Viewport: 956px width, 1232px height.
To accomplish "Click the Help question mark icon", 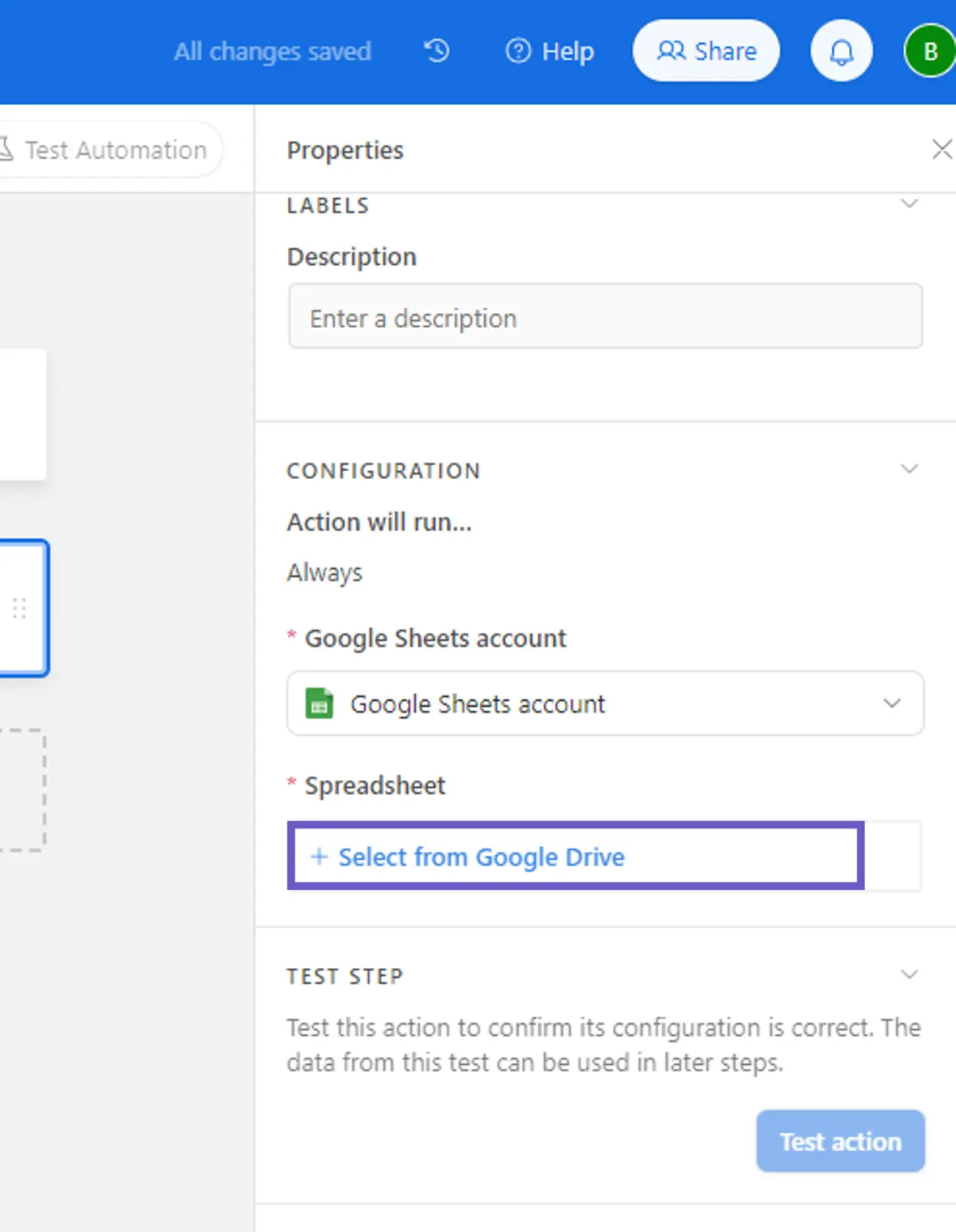I will coord(518,51).
